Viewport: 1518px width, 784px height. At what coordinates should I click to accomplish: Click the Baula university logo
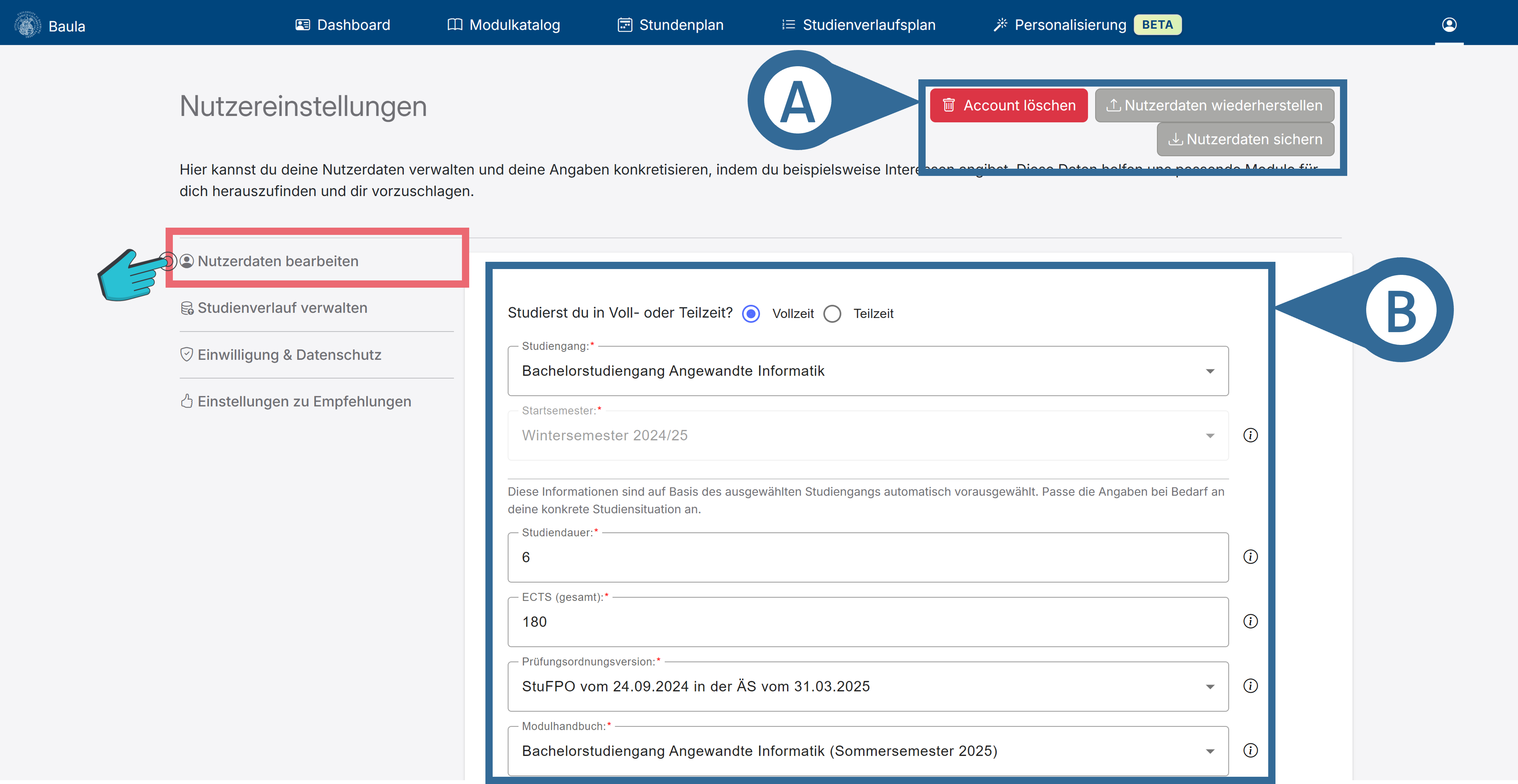click(27, 25)
